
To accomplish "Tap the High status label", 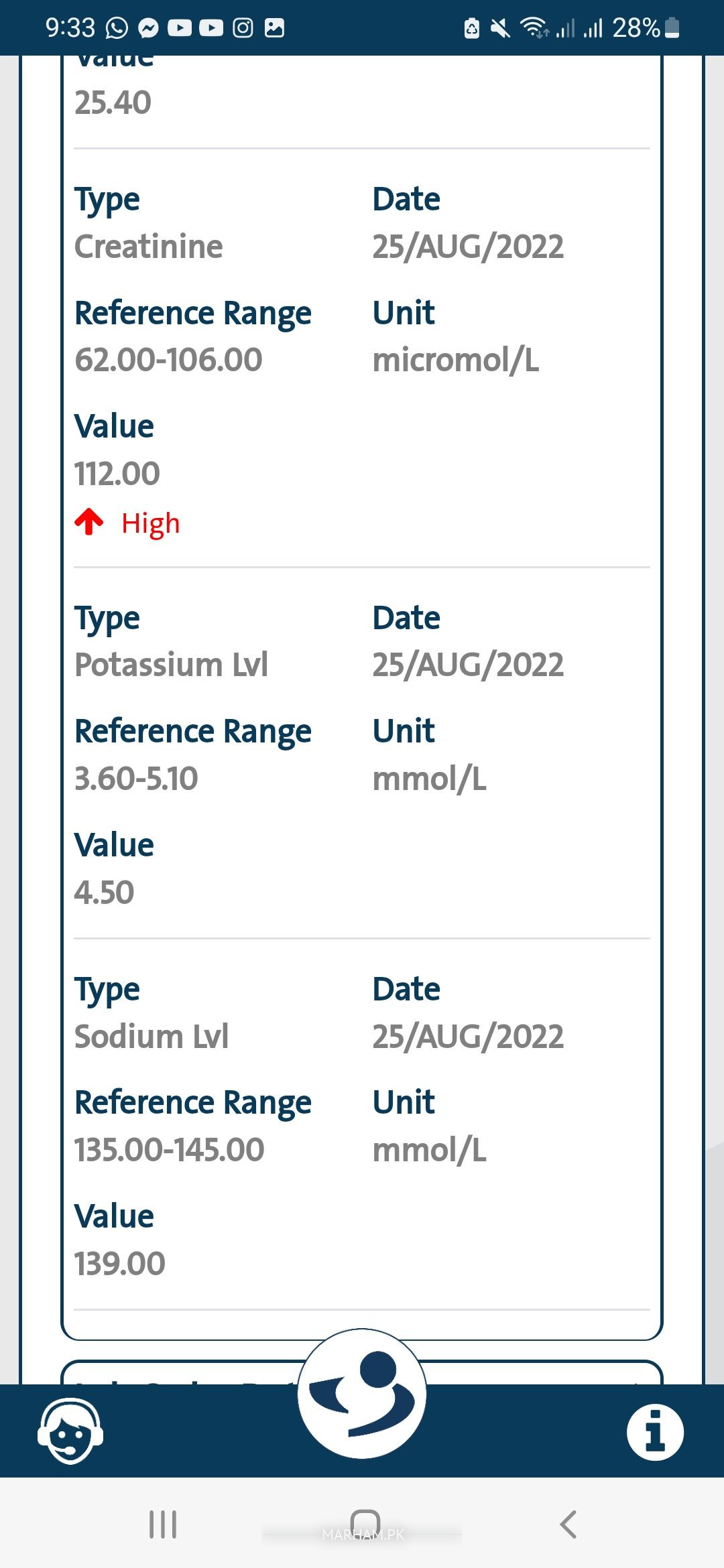I will 151,523.
